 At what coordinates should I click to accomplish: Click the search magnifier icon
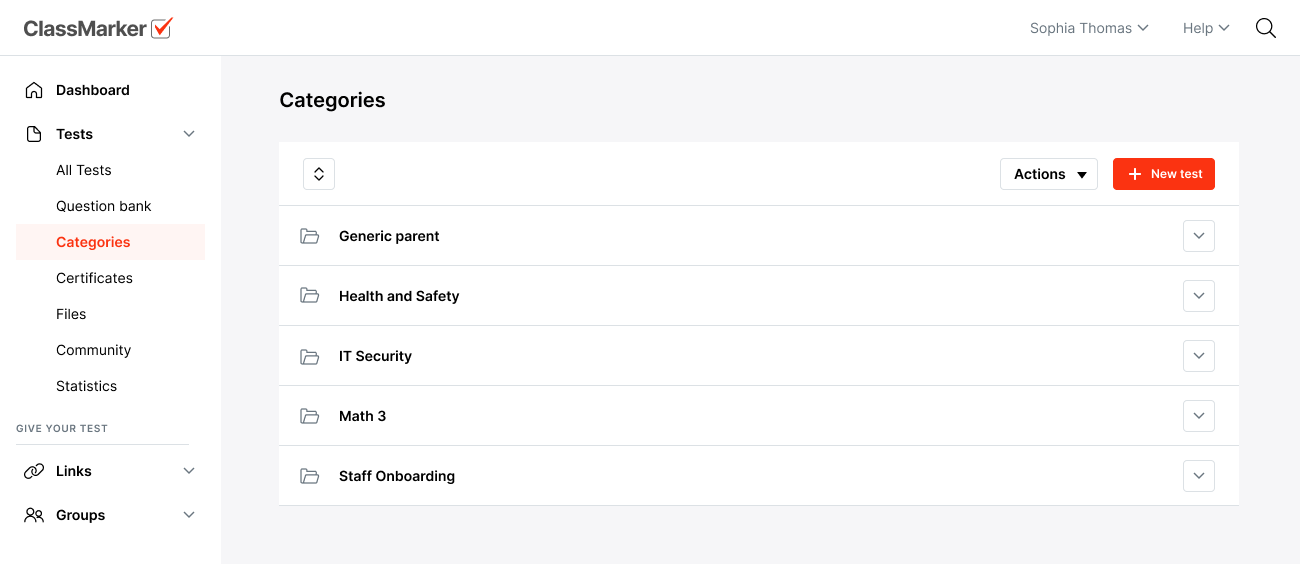tap(1265, 28)
